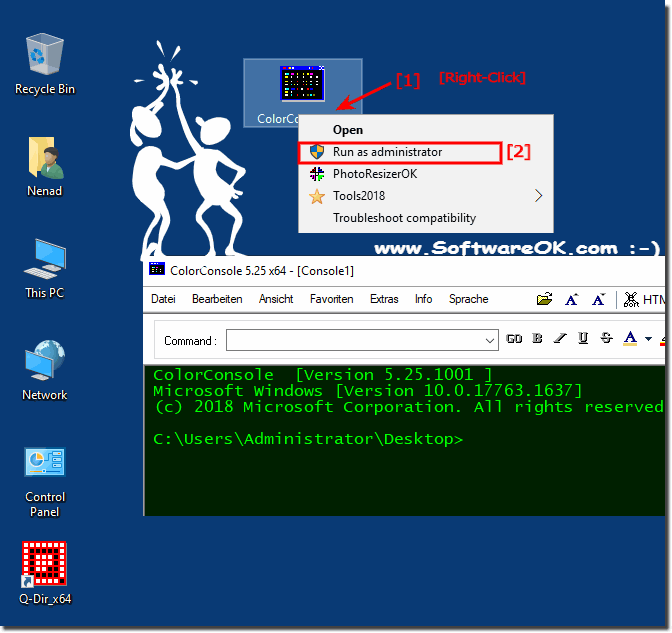Open the Info menu
Screen dimensions: 672x633
pos(423,299)
